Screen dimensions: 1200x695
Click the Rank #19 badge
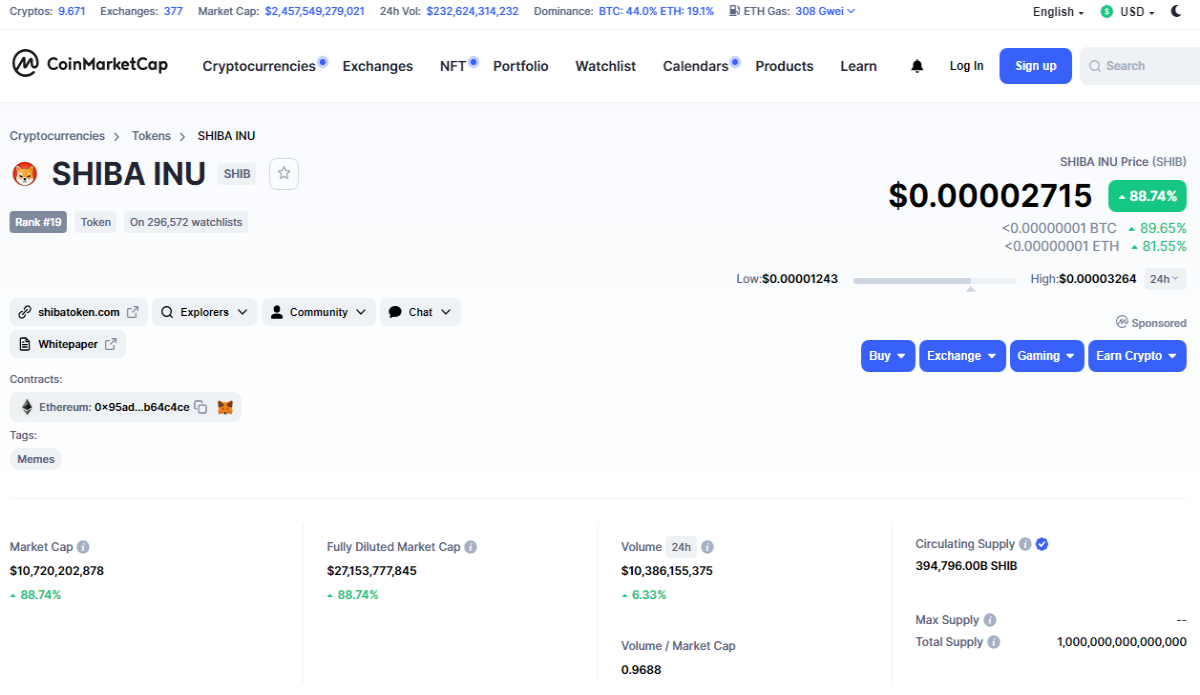coord(39,222)
